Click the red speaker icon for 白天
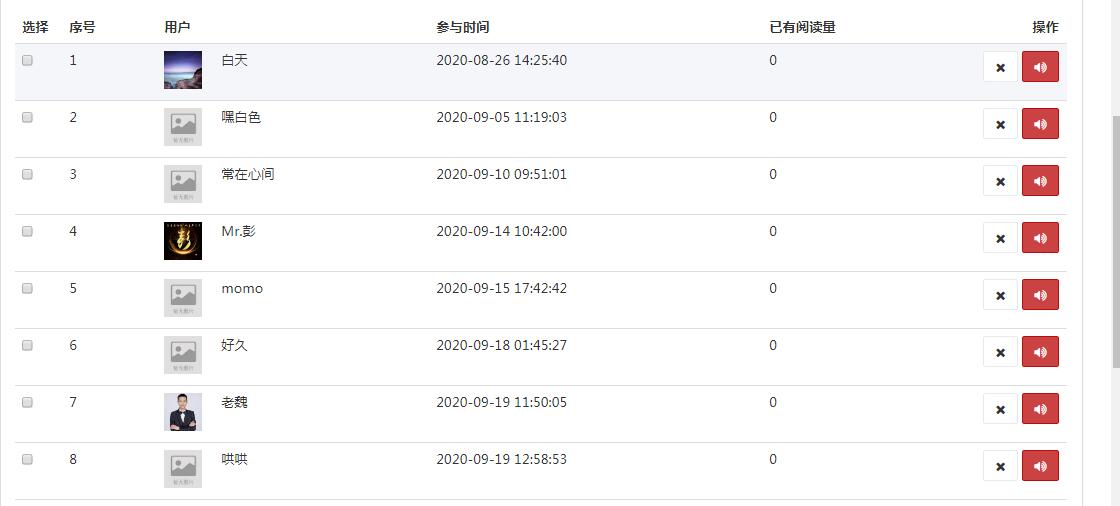 pyautogui.click(x=1040, y=66)
